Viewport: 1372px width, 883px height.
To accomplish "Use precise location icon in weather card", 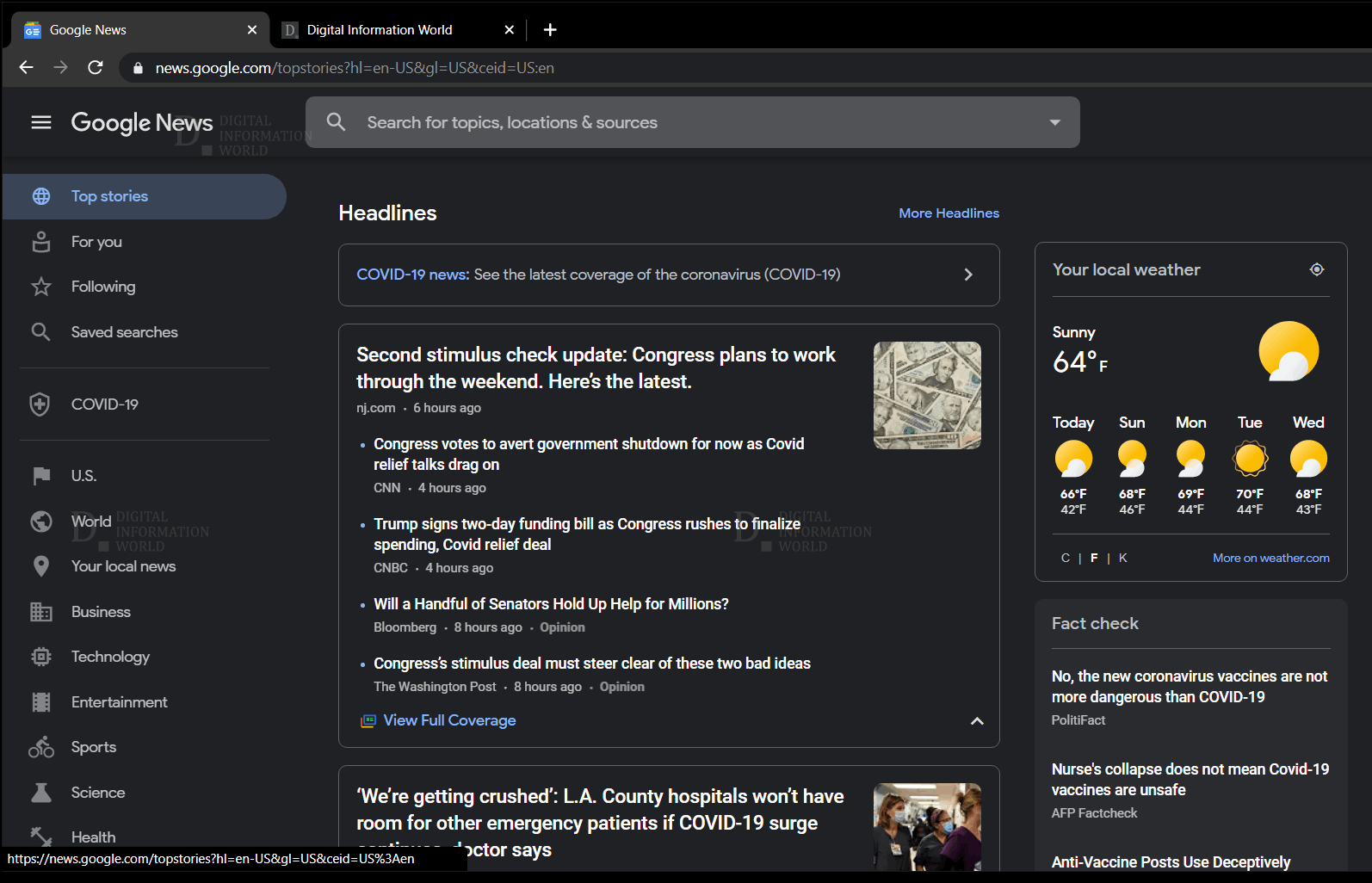I will [1317, 269].
